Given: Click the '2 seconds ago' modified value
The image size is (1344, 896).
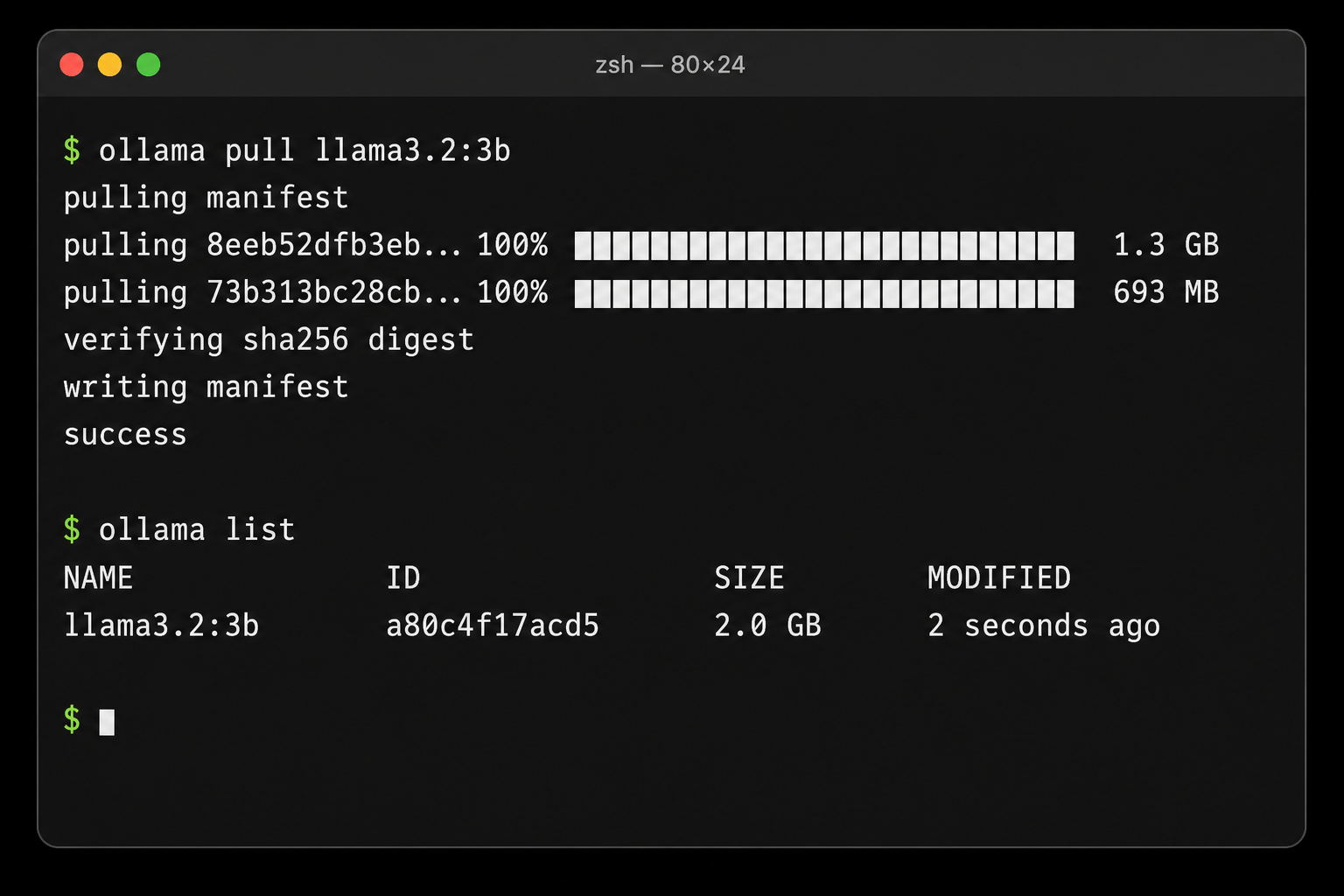Looking at the screenshot, I should coord(1044,626).
